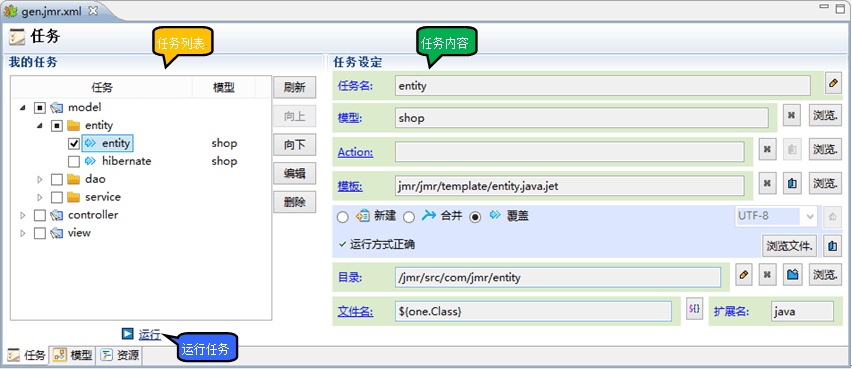852x369 pixels.
Task: Open the Action label link
Action: click(355, 152)
